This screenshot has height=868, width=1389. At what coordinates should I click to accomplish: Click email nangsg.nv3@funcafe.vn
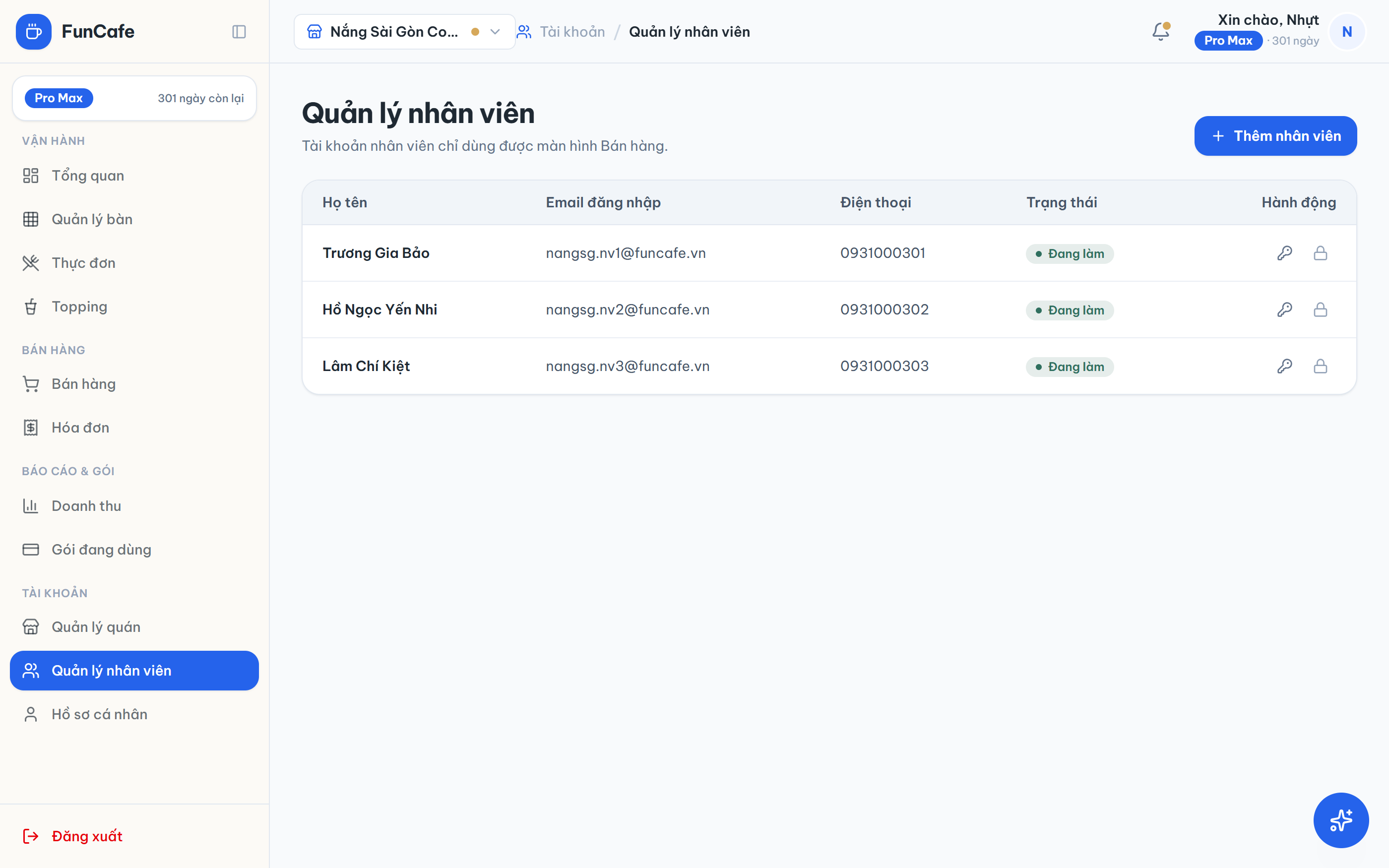tap(628, 366)
